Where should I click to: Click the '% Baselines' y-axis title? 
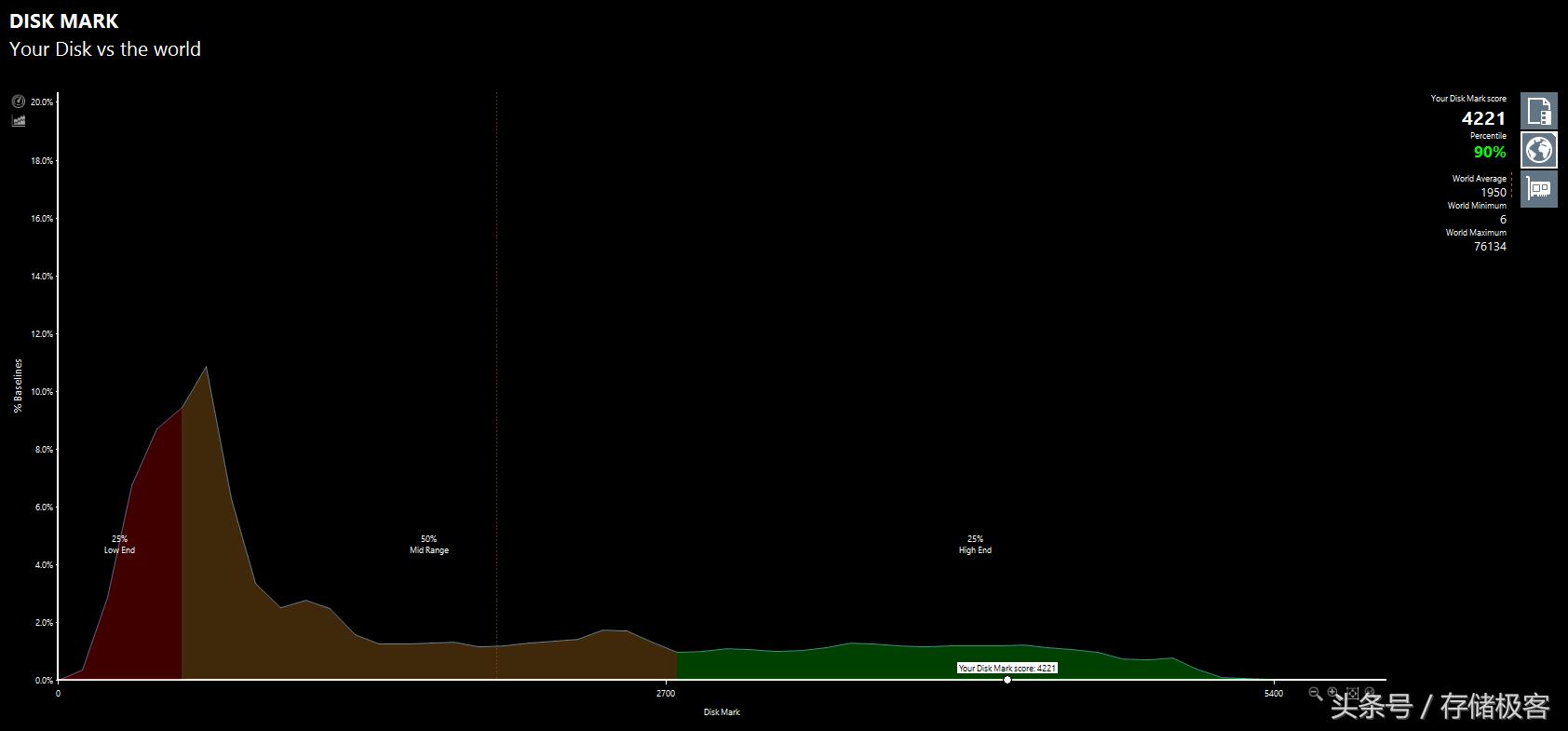pyautogui.click(x=18, y=386)
